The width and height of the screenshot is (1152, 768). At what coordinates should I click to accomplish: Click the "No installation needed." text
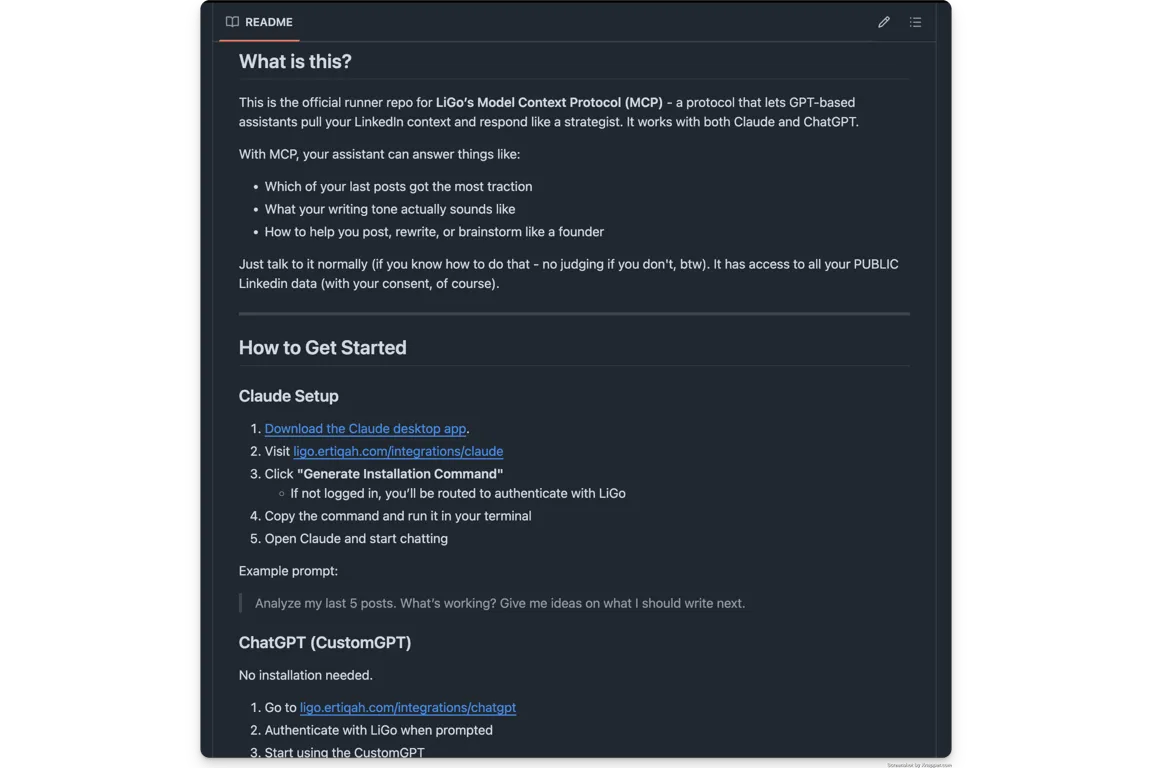pyautogui.click(x=305, y=675)
